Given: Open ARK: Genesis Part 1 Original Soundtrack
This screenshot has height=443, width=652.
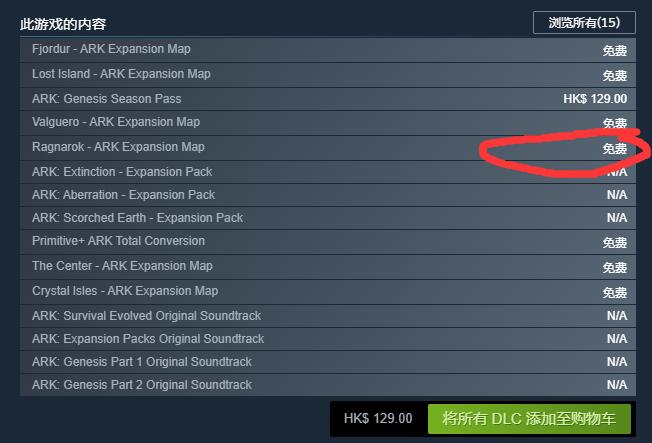Looking at the screenshot, I should coord(328,361).
